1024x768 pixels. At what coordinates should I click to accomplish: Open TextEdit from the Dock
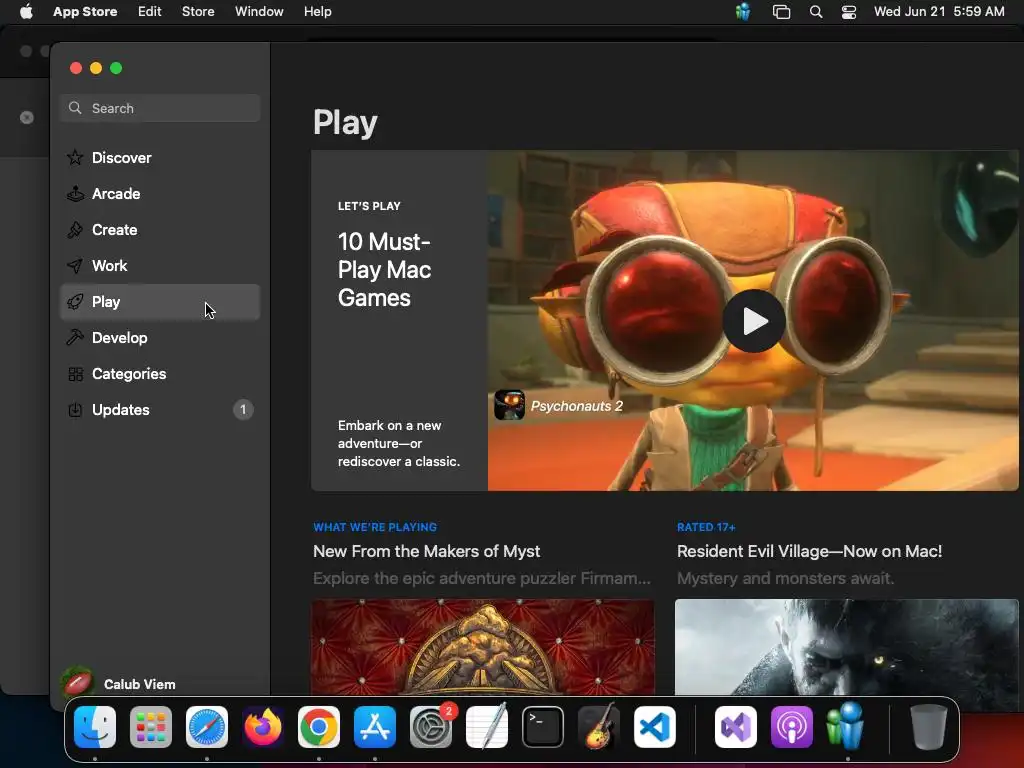[487, 727]
